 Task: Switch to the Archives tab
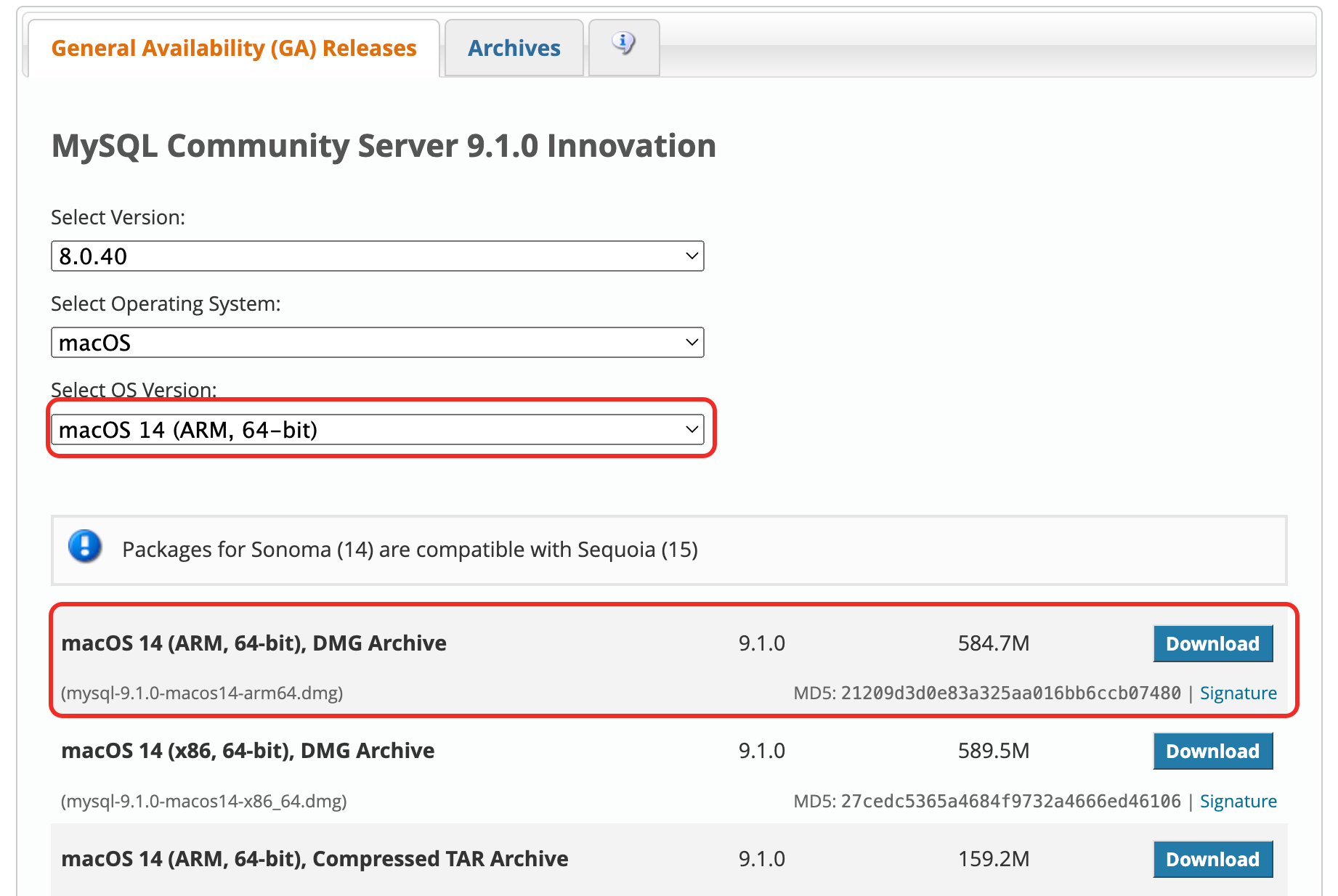click(514, 48)
